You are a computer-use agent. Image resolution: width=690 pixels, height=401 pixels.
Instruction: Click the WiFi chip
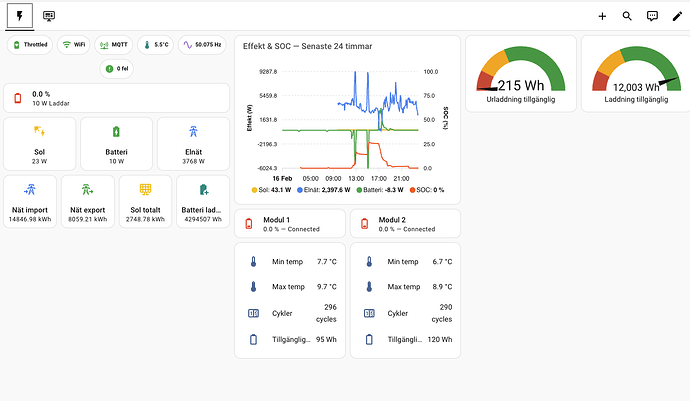click(x=73, y=45)
